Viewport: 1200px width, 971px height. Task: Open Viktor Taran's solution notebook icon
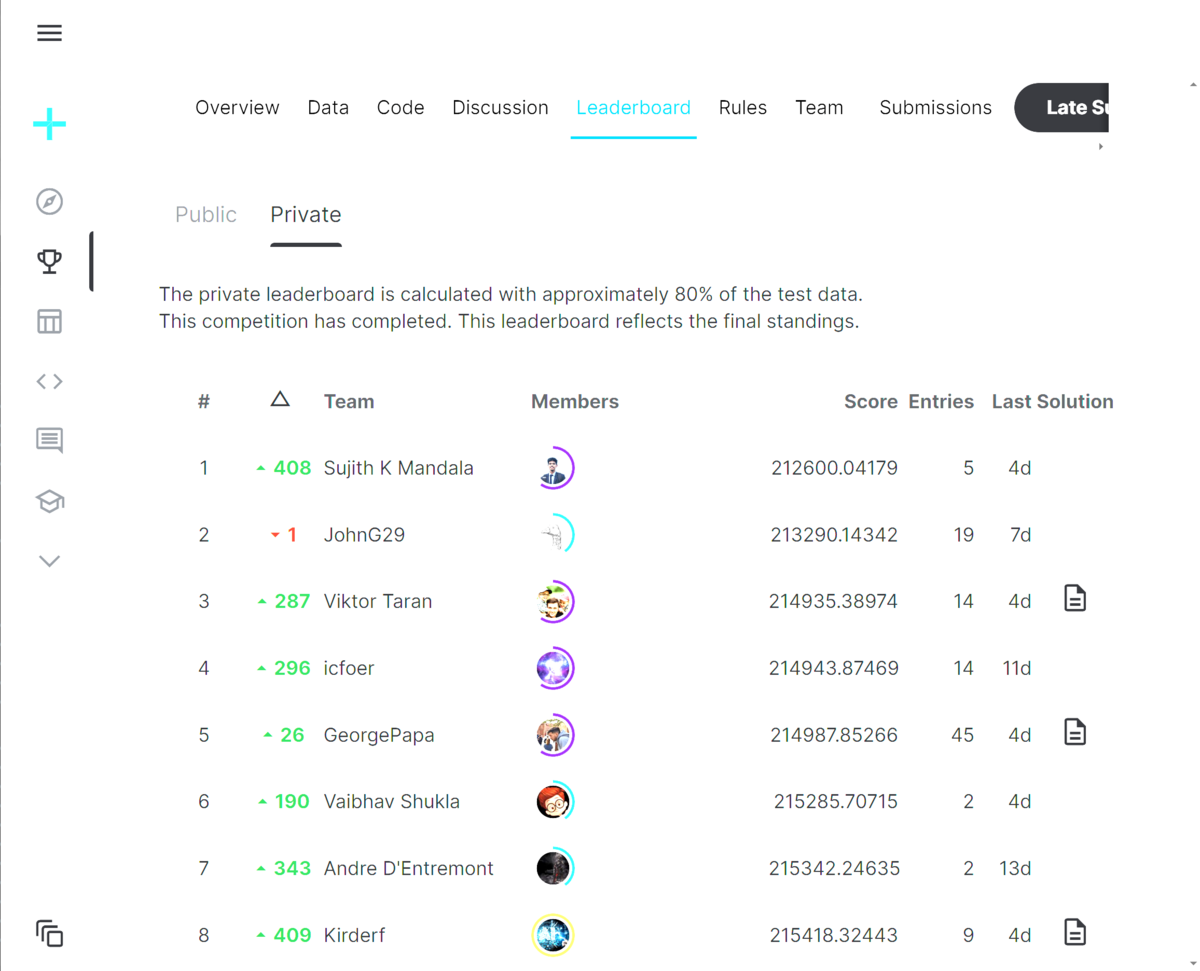[1075, 598]
